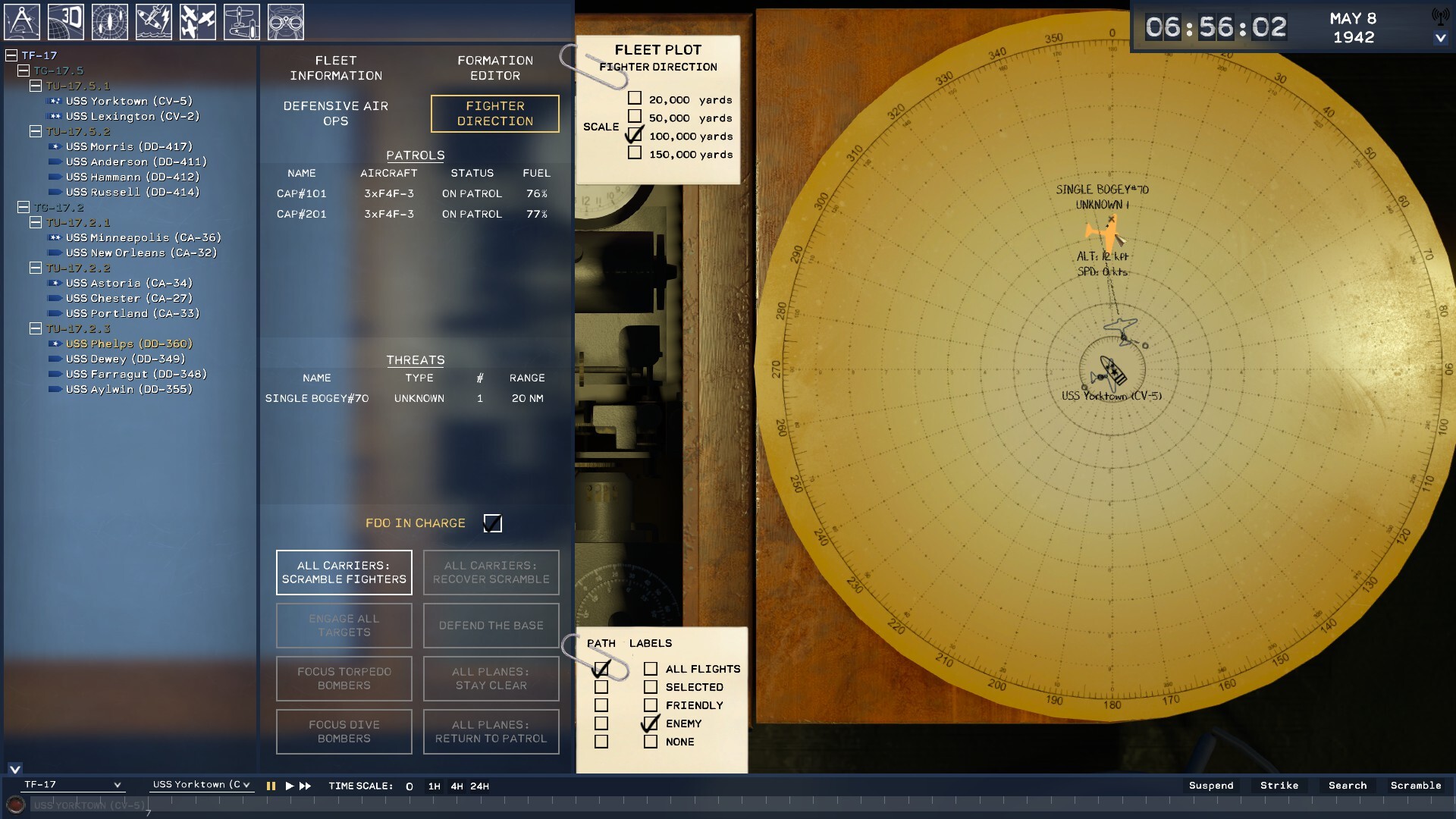
Task: Select the 20,000 yards scale checkbox
Action: 635,99
